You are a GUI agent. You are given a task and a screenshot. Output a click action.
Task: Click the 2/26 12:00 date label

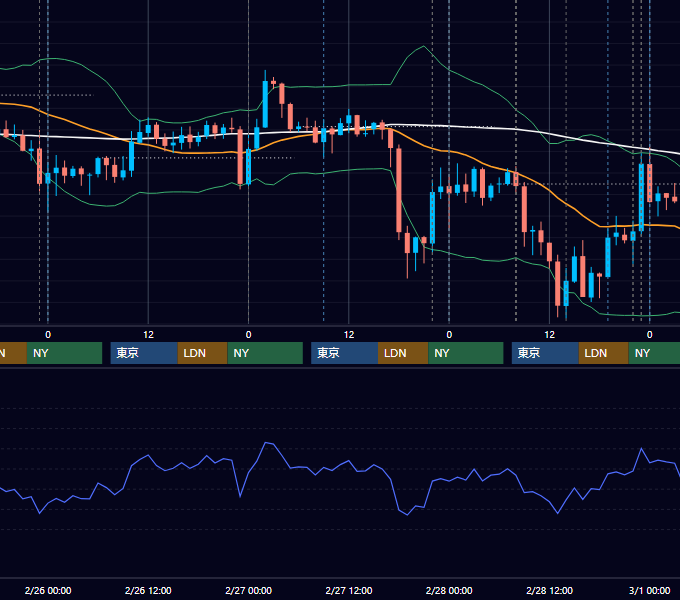(148, 590)
